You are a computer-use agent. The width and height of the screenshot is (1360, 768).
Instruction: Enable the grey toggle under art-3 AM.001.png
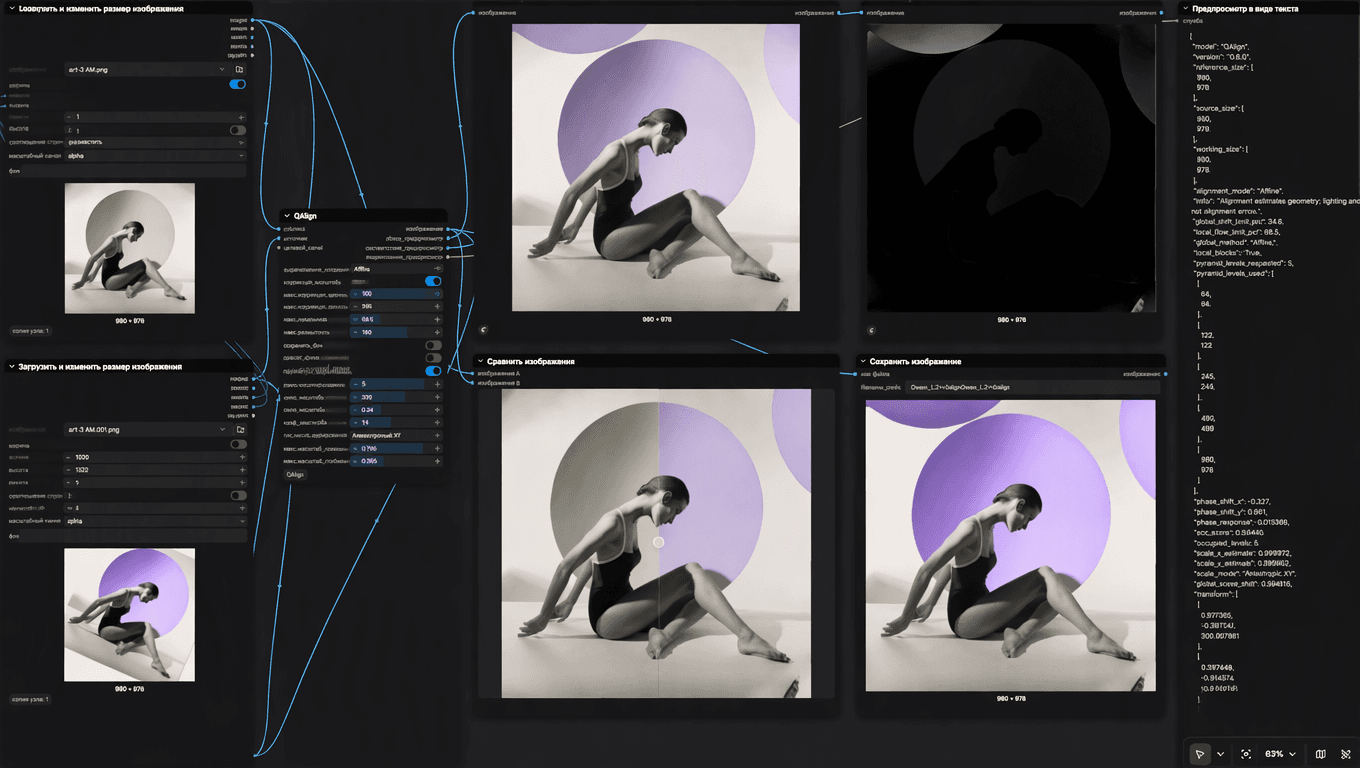pyautogui.click(x=238, y=444)
